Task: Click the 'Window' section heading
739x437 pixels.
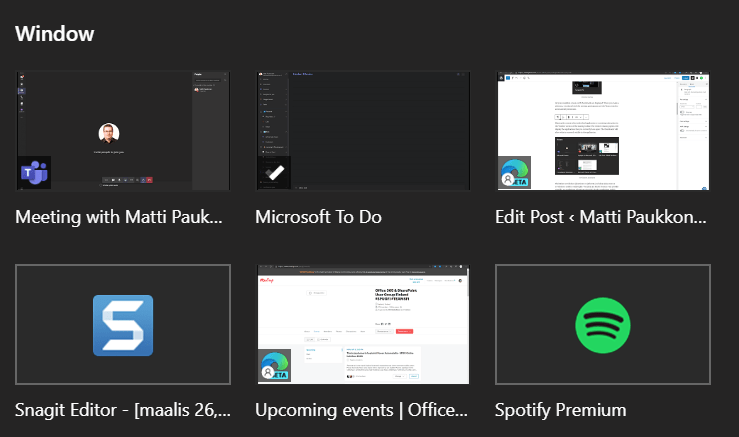Action: click(55, 34)
